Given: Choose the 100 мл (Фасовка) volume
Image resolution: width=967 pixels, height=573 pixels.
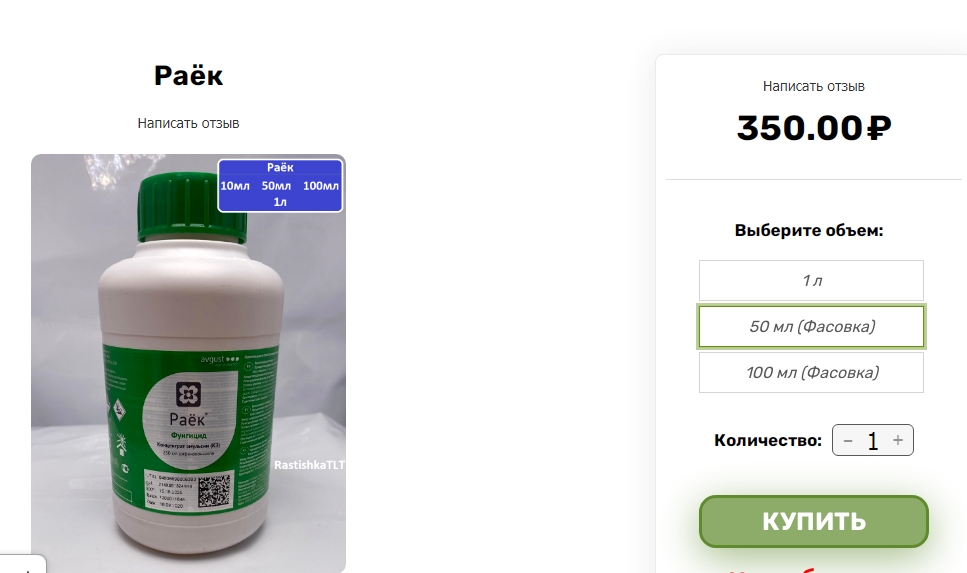Looking at the screenshot, I should tap(811, 373).
